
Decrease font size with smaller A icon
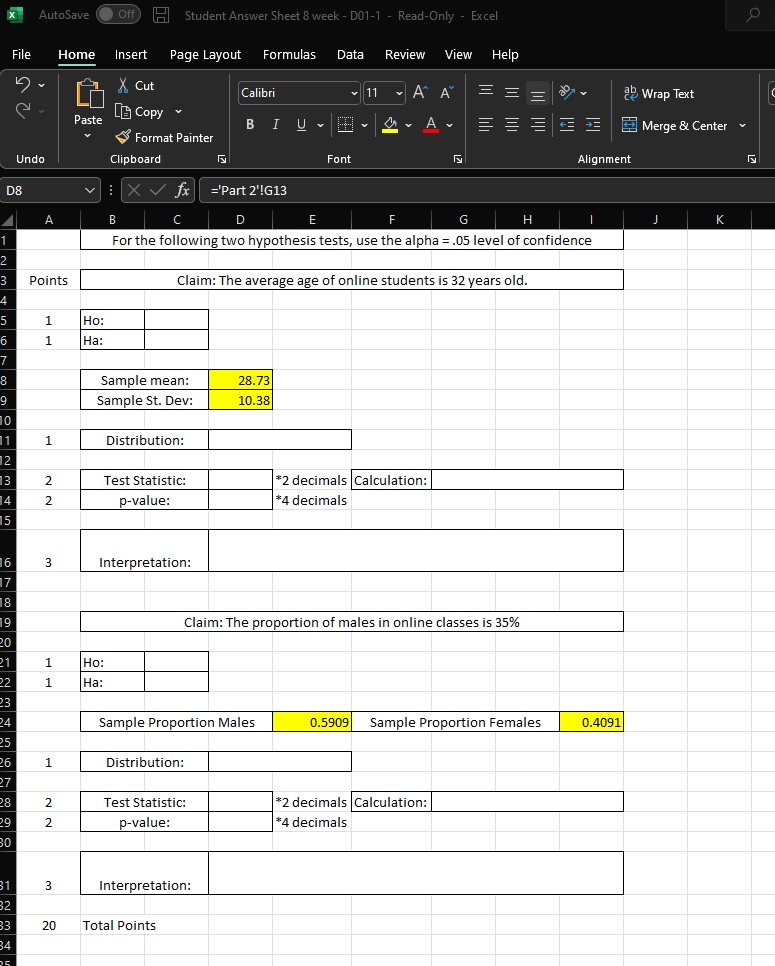[447, 92]
